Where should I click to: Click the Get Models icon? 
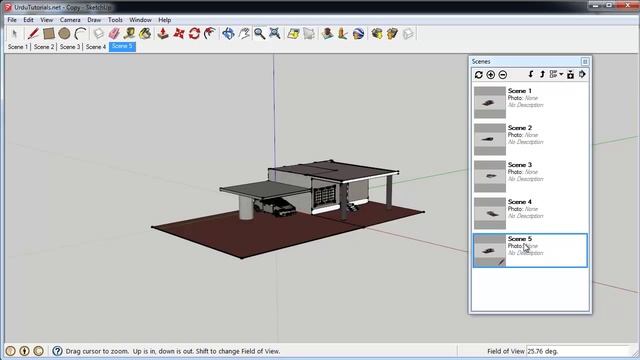click(376, 34)
